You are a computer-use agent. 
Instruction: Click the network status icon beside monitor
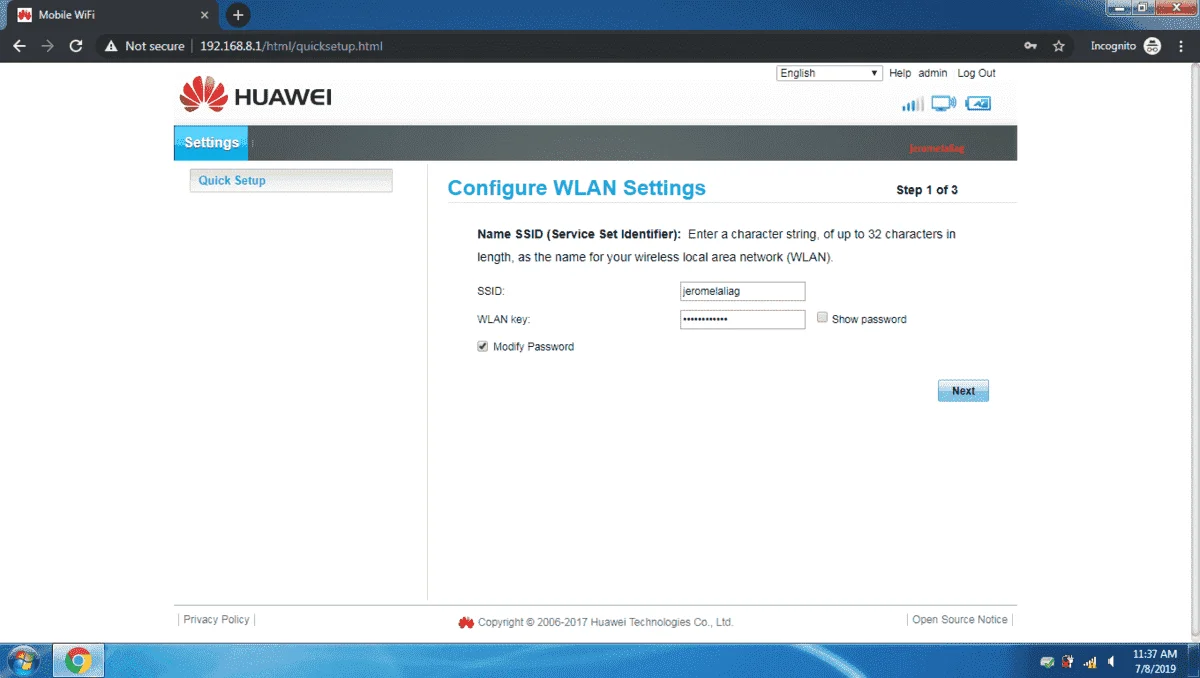click(978, 103)
